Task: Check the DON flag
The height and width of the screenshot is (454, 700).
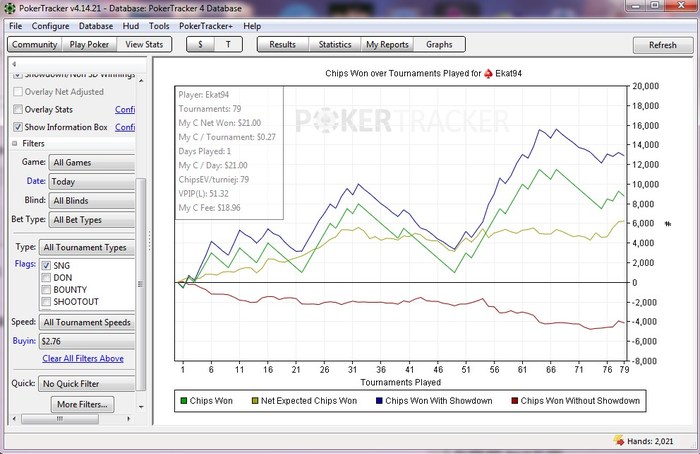Action: click(46, 278)
